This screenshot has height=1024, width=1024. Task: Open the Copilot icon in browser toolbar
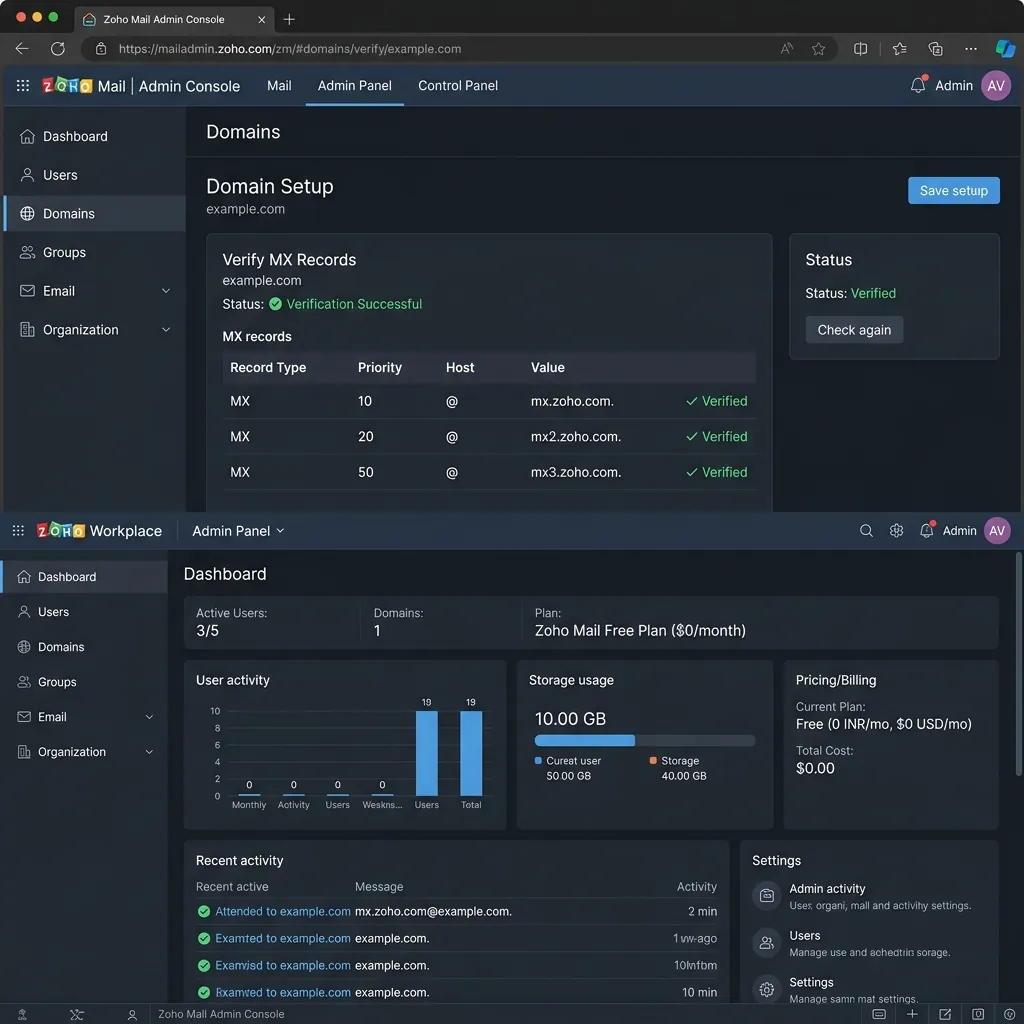[x=1005, y=49]
